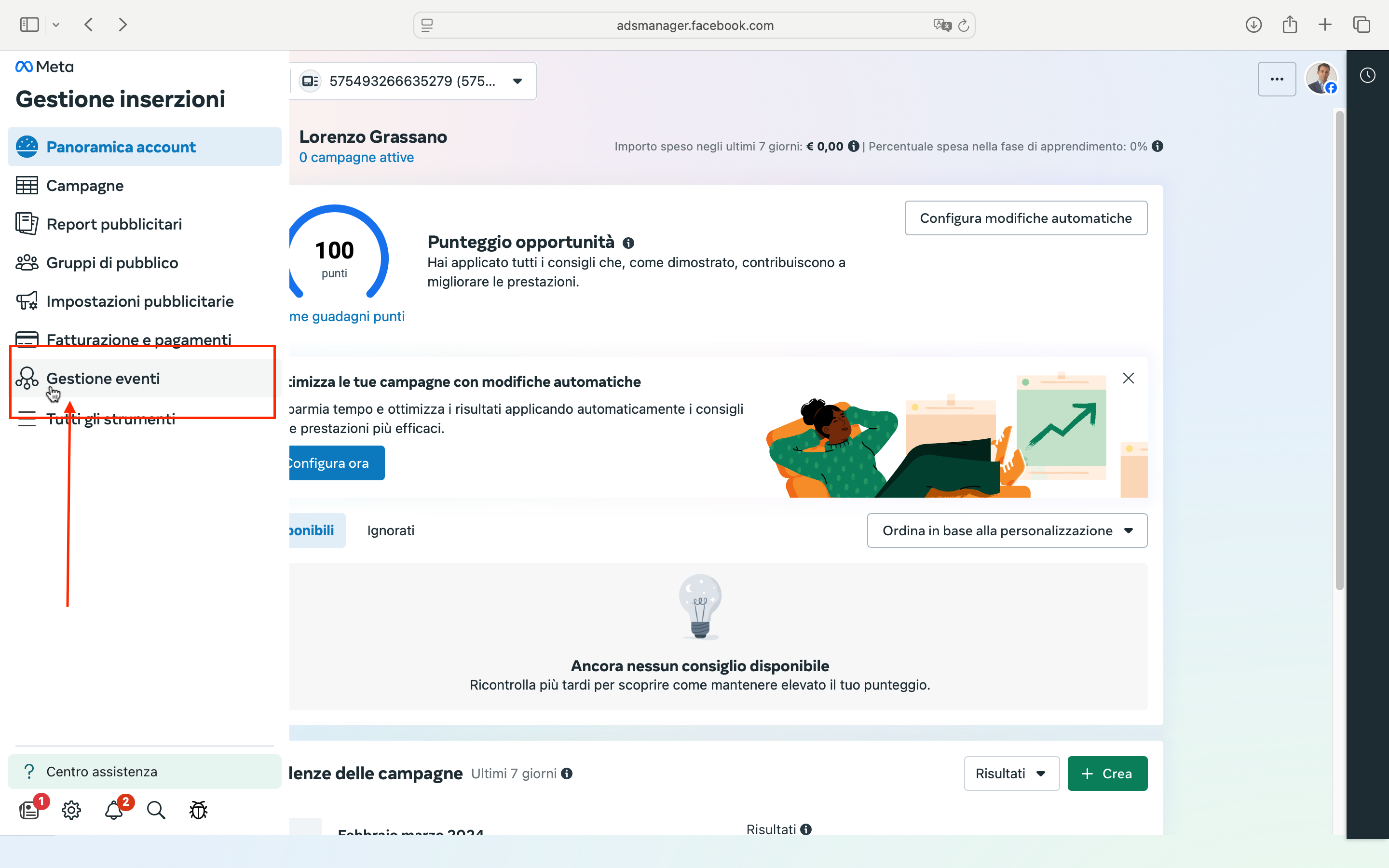The height and width of the screenshot is (868, 1389).
Task: Go to Campagne in sidebar
Action: click(x=85, y=186)
